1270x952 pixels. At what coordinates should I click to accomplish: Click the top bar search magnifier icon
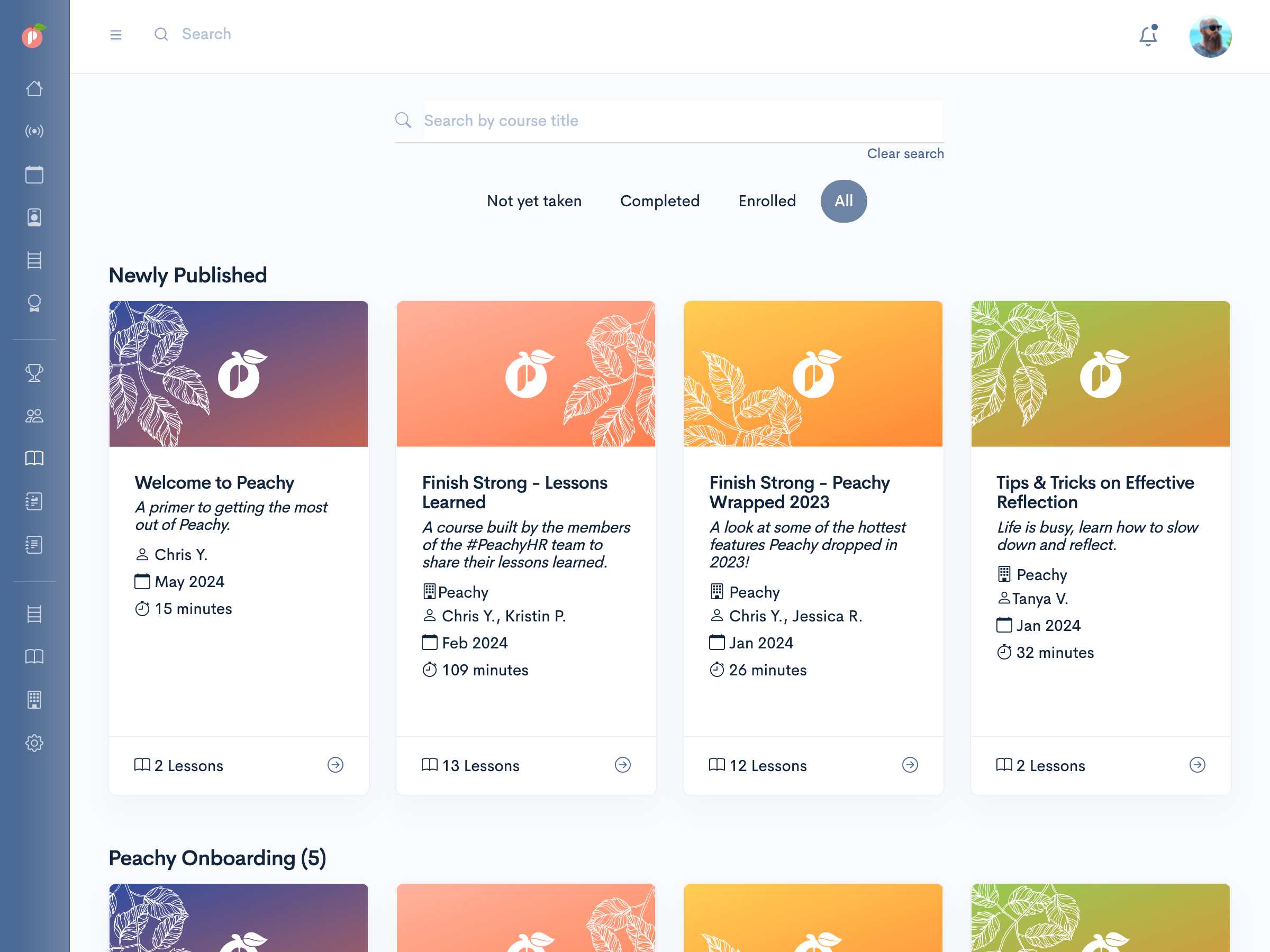pos(161,34)
